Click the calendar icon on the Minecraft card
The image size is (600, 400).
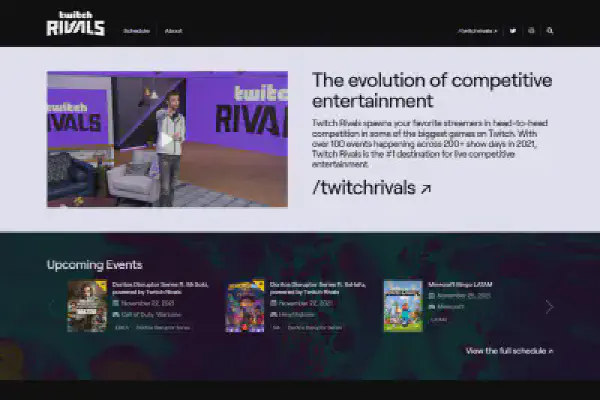(x=432, y=296)
